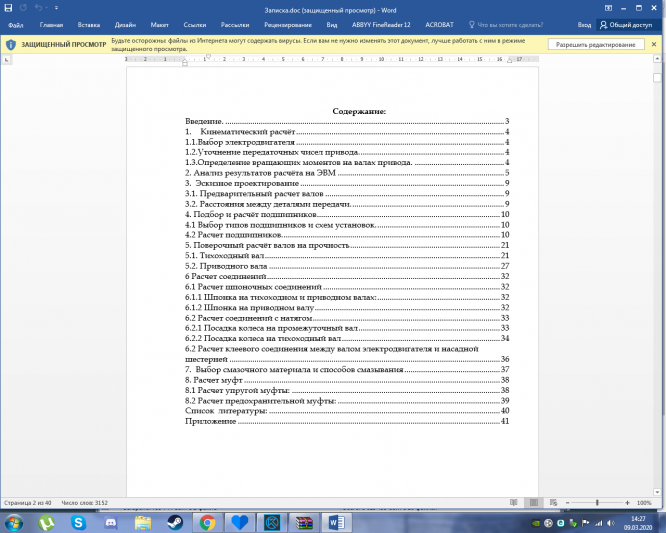Open the Файл menu
The width and height of the screenshot is (666, 533).
click(x=15, y=25)
